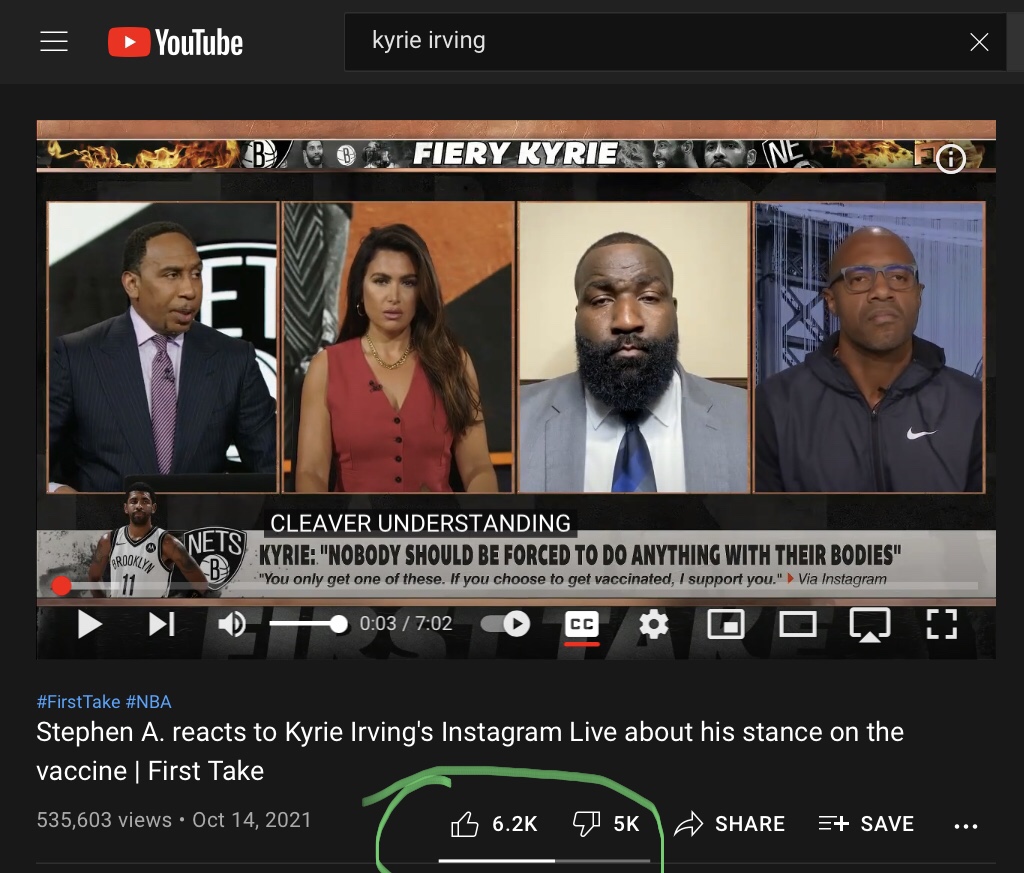Switch to theater mode
The height and width of the screenshot is (873, 1024).
(x=797, y=624)
